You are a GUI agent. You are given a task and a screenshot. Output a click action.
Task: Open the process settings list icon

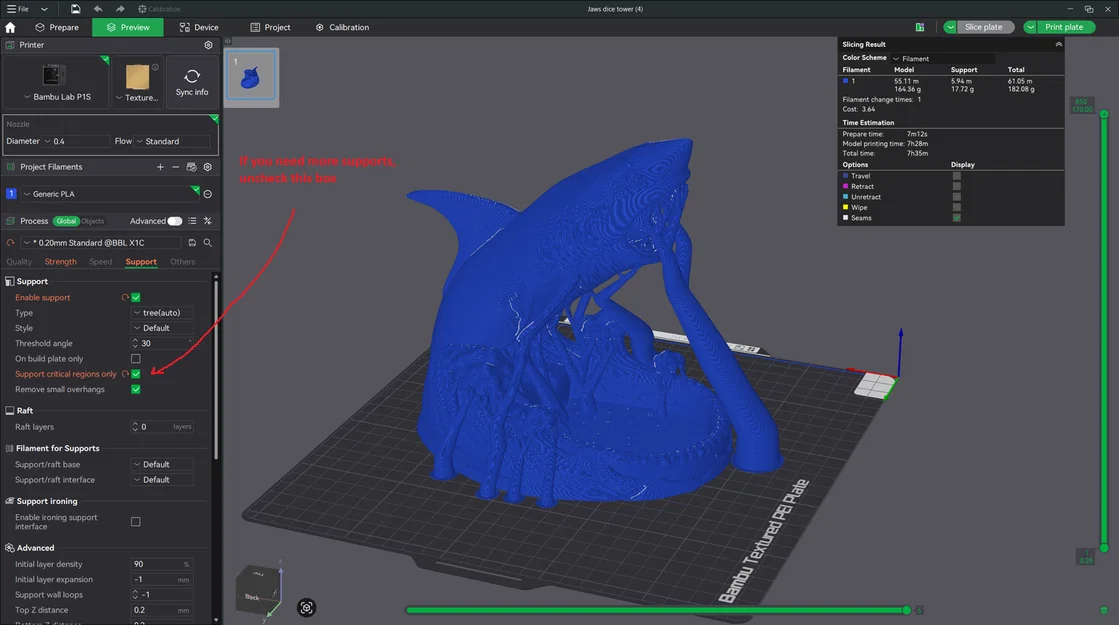192,221
